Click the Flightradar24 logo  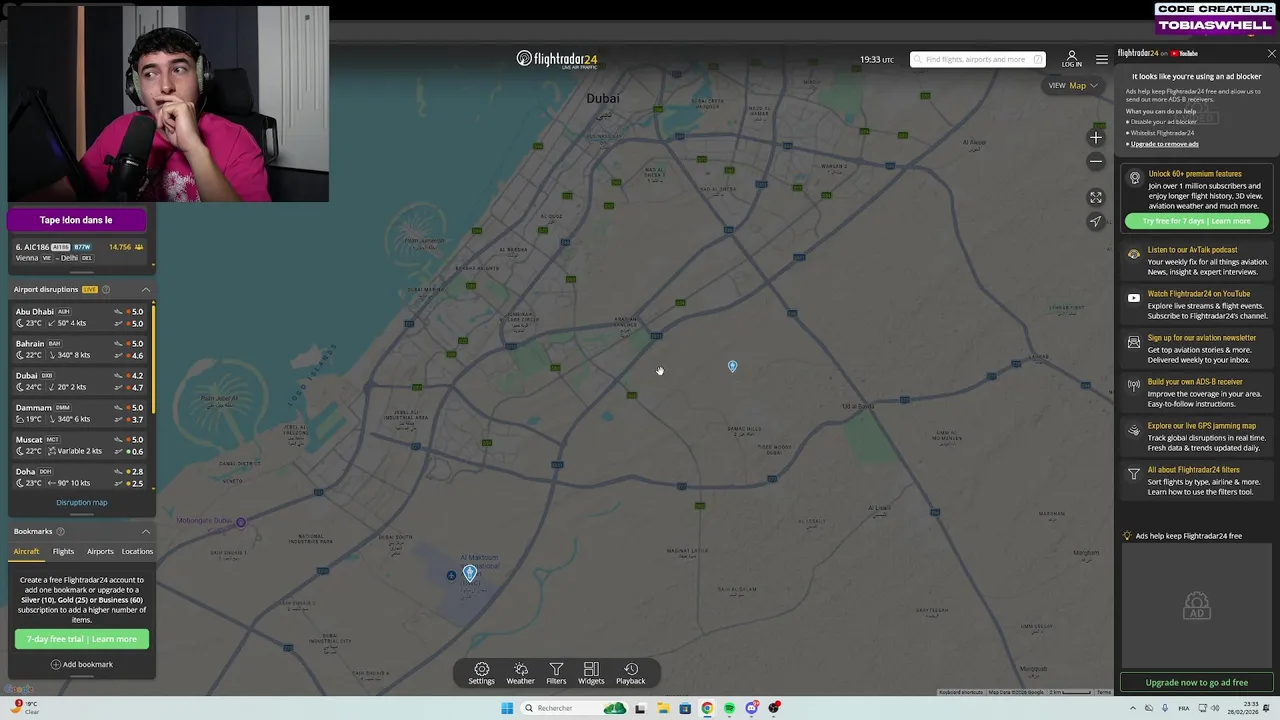(x=557, y=59)
